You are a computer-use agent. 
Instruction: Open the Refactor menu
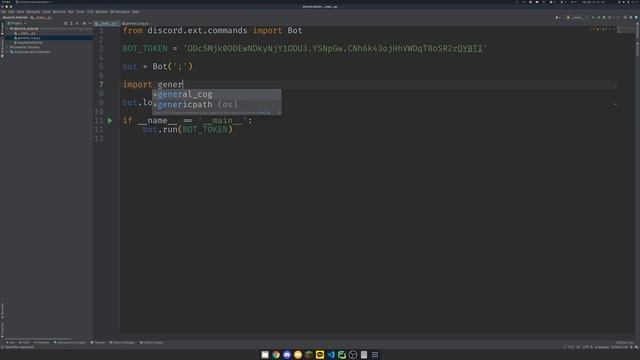(x=59, y=12)
